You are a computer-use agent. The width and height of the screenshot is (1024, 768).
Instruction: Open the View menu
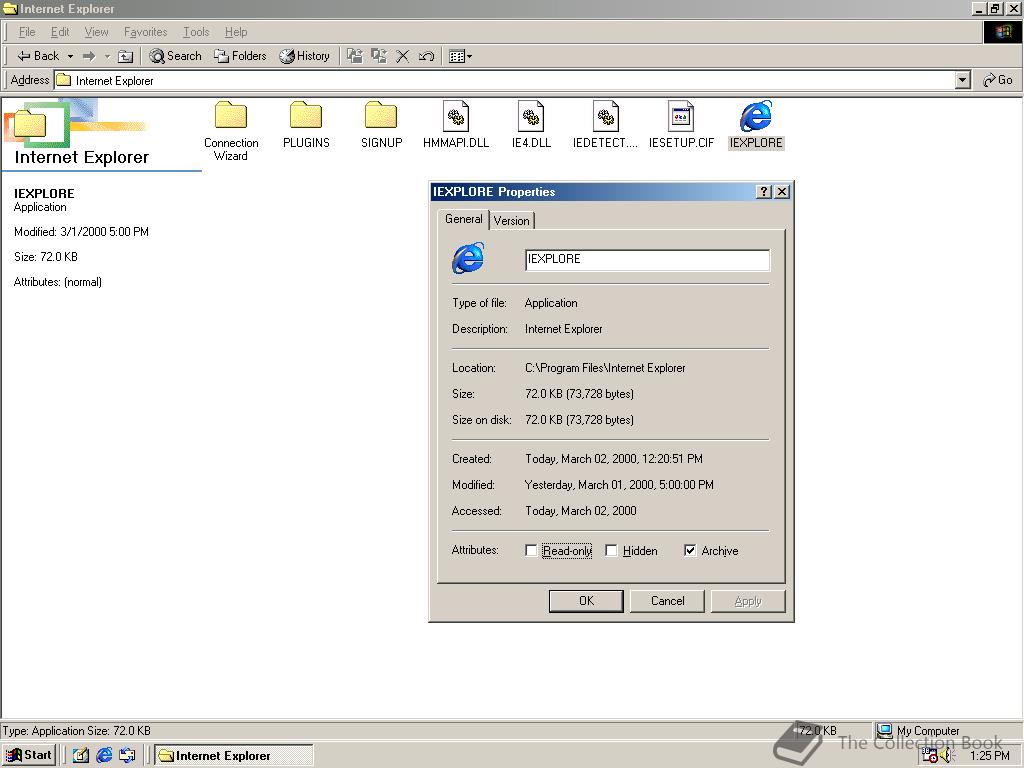[x=96, y=32]
